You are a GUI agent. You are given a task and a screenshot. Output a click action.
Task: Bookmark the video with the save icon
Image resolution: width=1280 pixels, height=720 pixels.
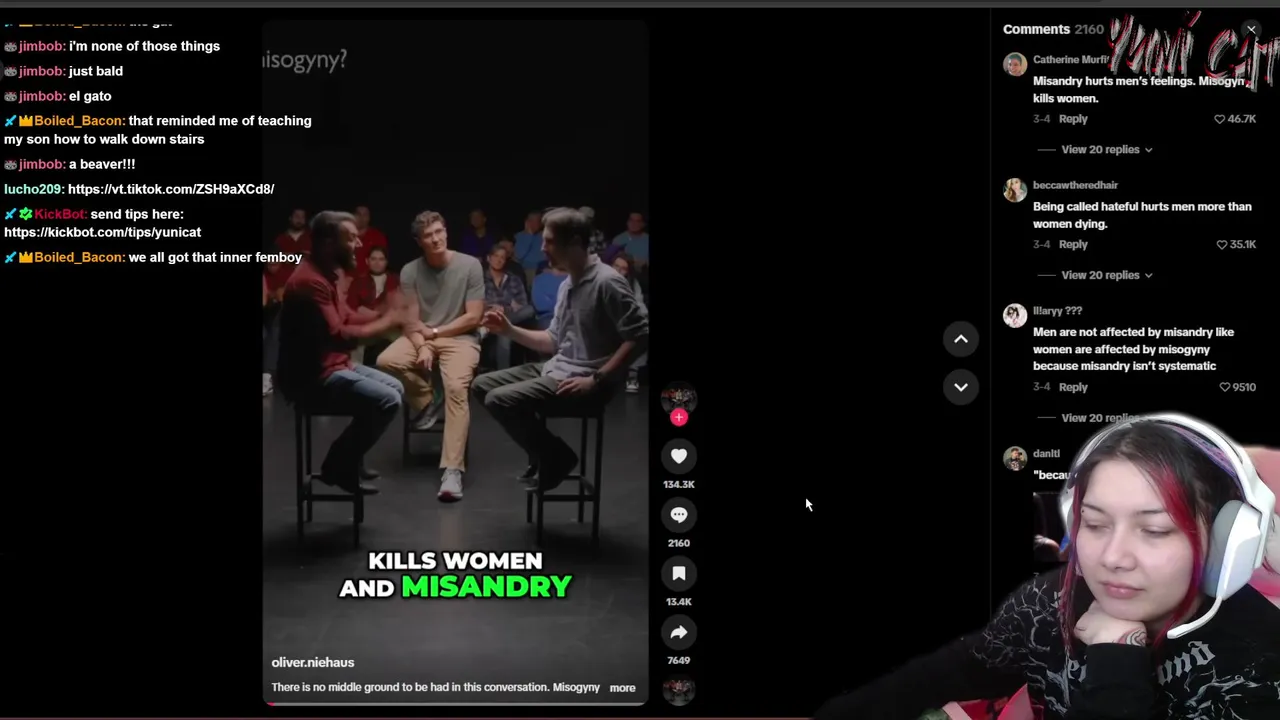[x=679, y=573]
